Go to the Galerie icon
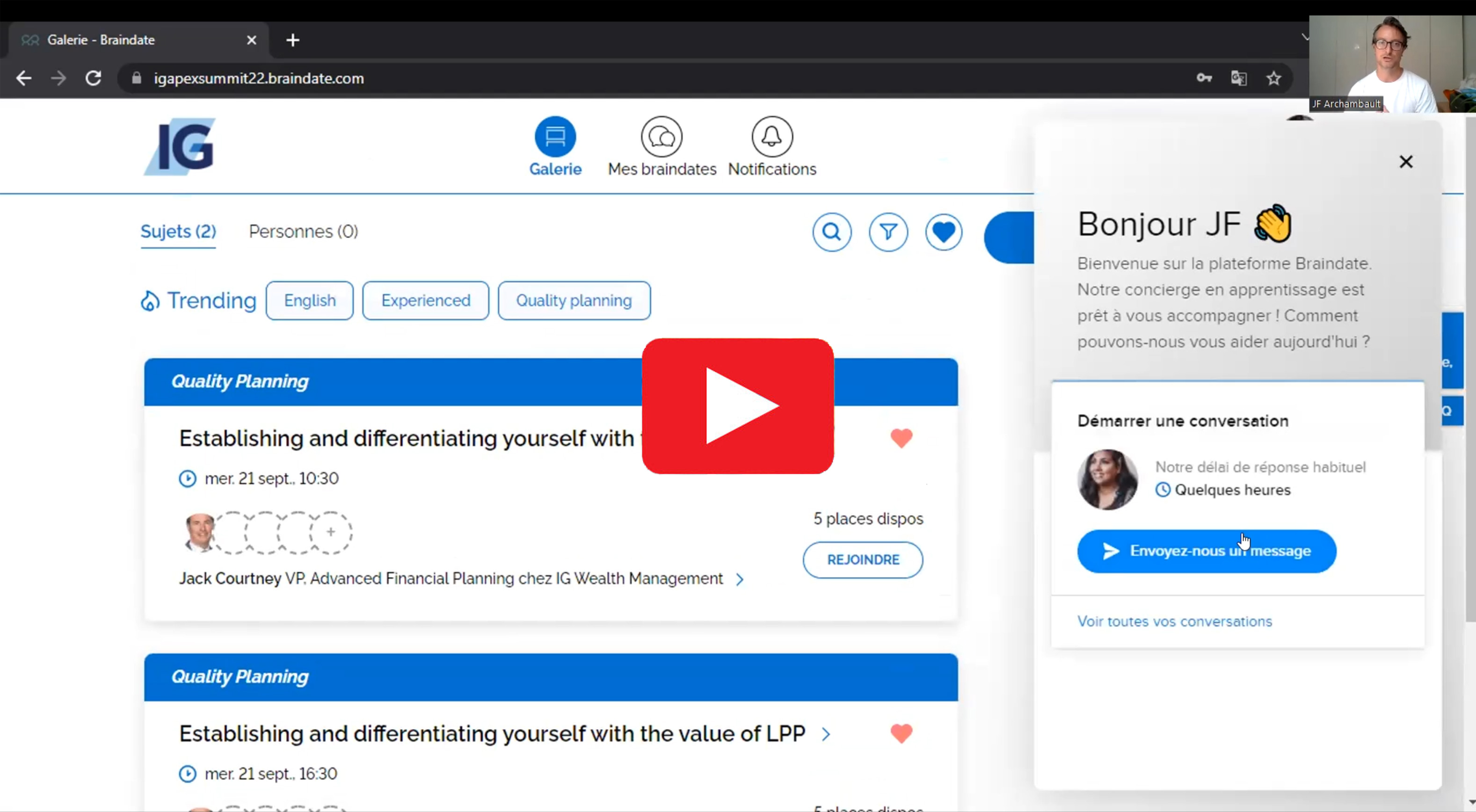Viewport: 1476px width, 812px height. point(555,137)
